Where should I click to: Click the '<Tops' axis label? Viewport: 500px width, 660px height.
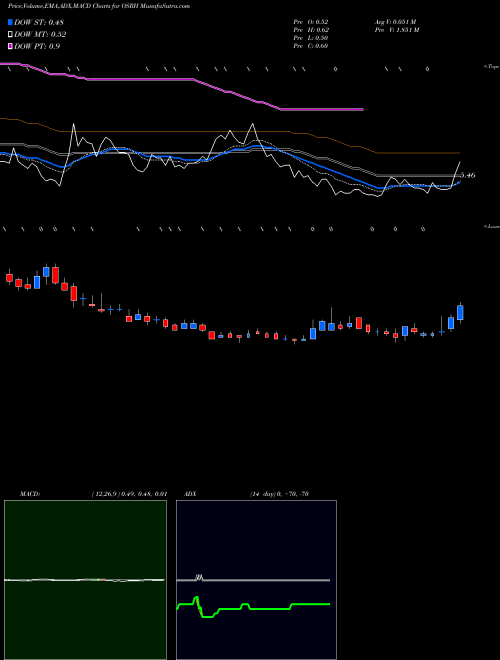tap(492, 67)
